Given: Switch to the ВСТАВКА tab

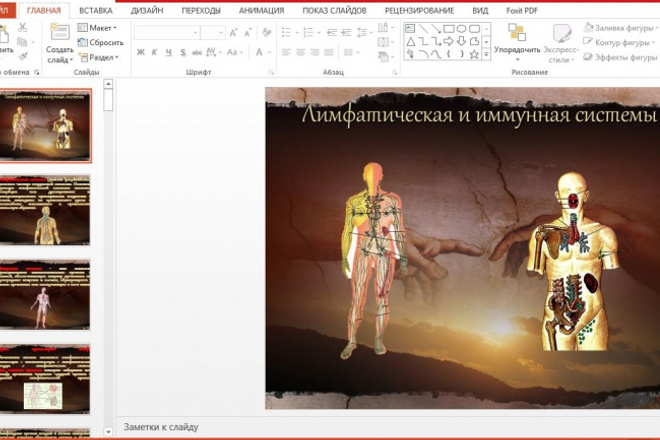Looking at the screenshot, I should click(x=96, y=11).
